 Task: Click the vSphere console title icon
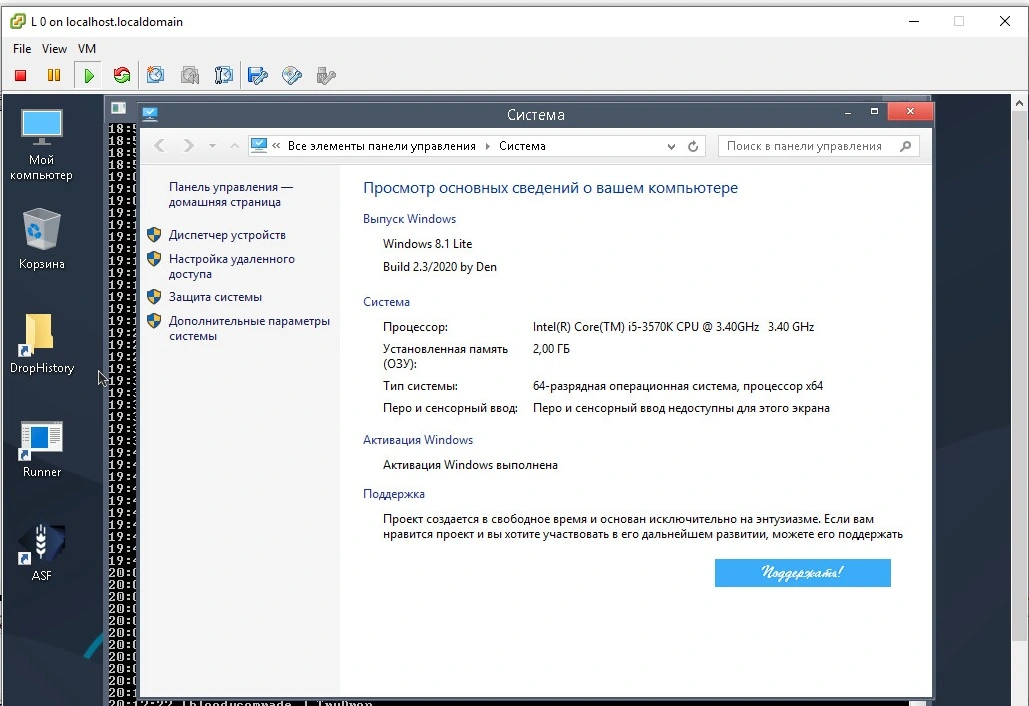(x=18, y=21)
